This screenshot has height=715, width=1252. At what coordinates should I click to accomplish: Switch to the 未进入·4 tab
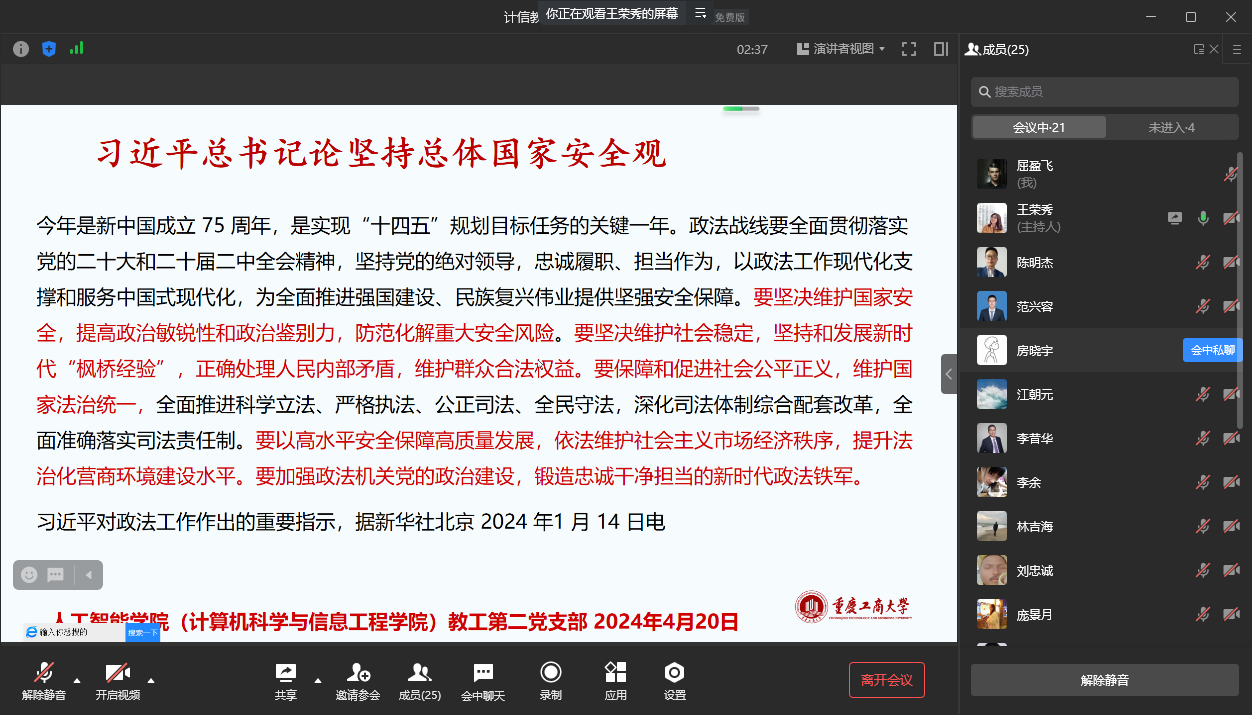pyautogui.click(x=1171, y=128)
